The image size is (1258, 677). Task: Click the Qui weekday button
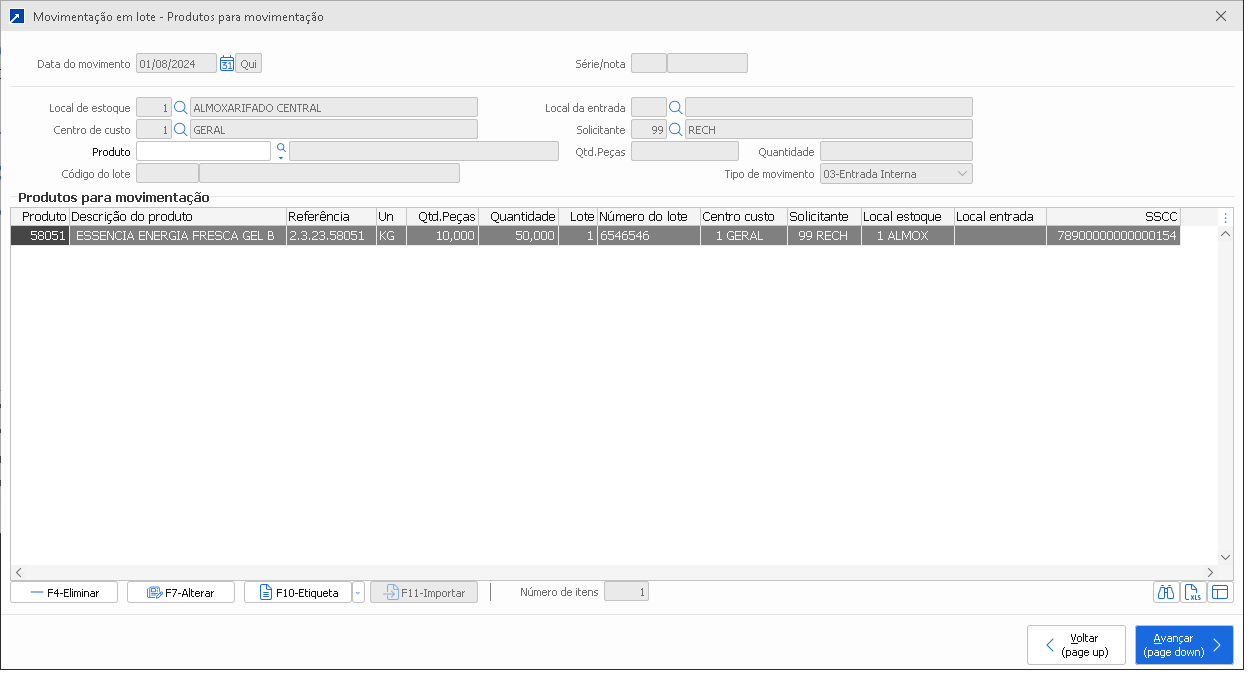coord(249,64)
